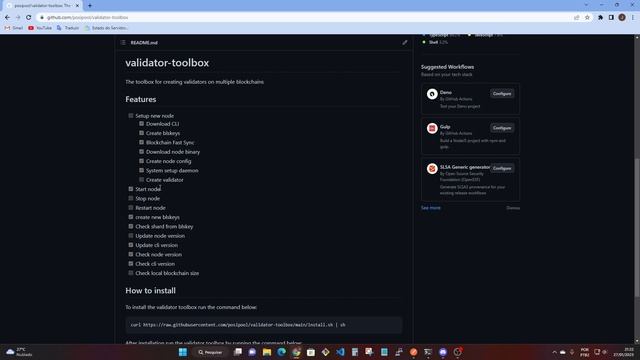Toggle the System setup daemon checkbox
Screen dimensions: 640x360
click(x=141, y=171)
